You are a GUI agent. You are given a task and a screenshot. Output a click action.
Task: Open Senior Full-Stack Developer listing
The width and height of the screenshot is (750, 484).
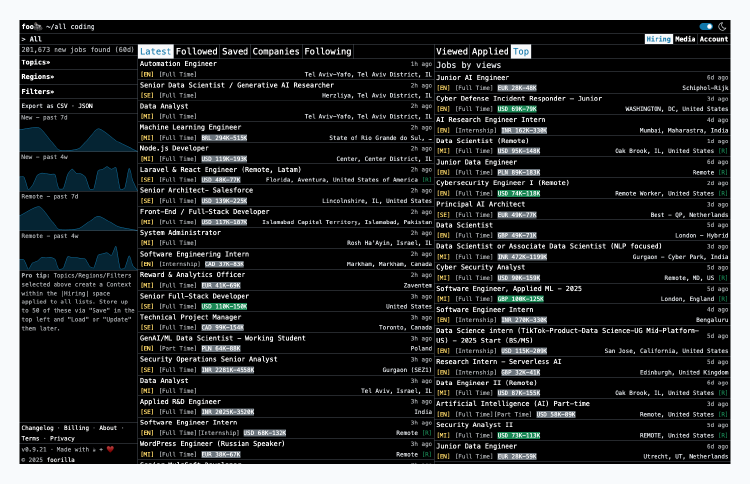(194, 296)
